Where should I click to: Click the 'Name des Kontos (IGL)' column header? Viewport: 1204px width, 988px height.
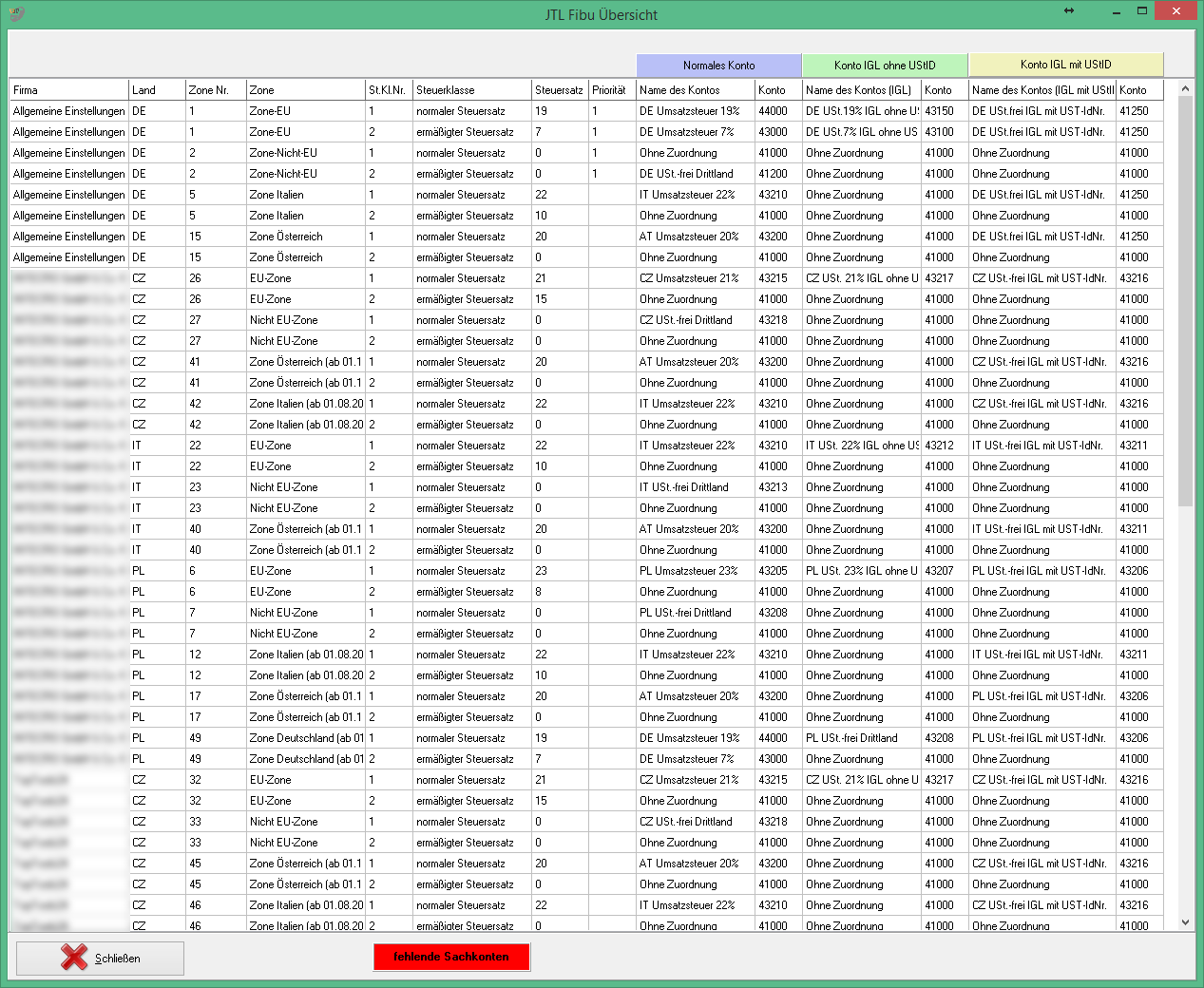click(x=860, y=90)
